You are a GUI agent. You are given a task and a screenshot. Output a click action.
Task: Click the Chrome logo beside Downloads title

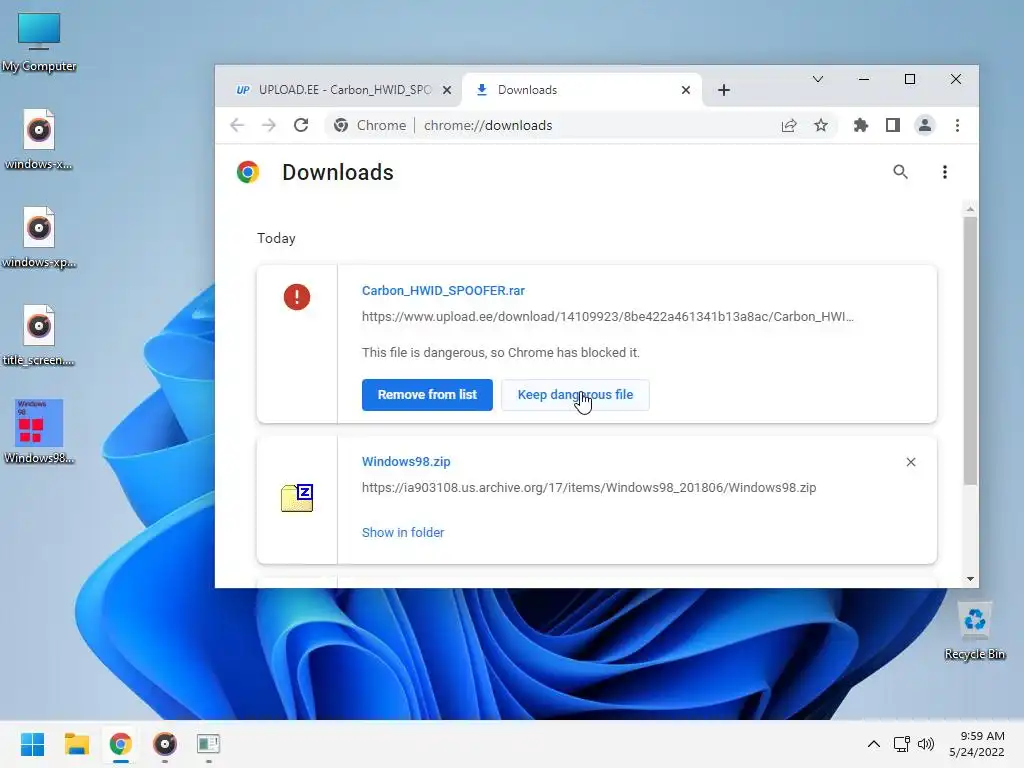pos(248,172)
